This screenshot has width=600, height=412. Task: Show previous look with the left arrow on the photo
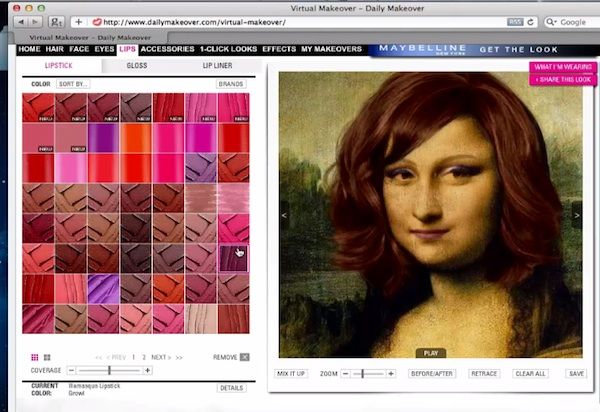pos(284,215)
